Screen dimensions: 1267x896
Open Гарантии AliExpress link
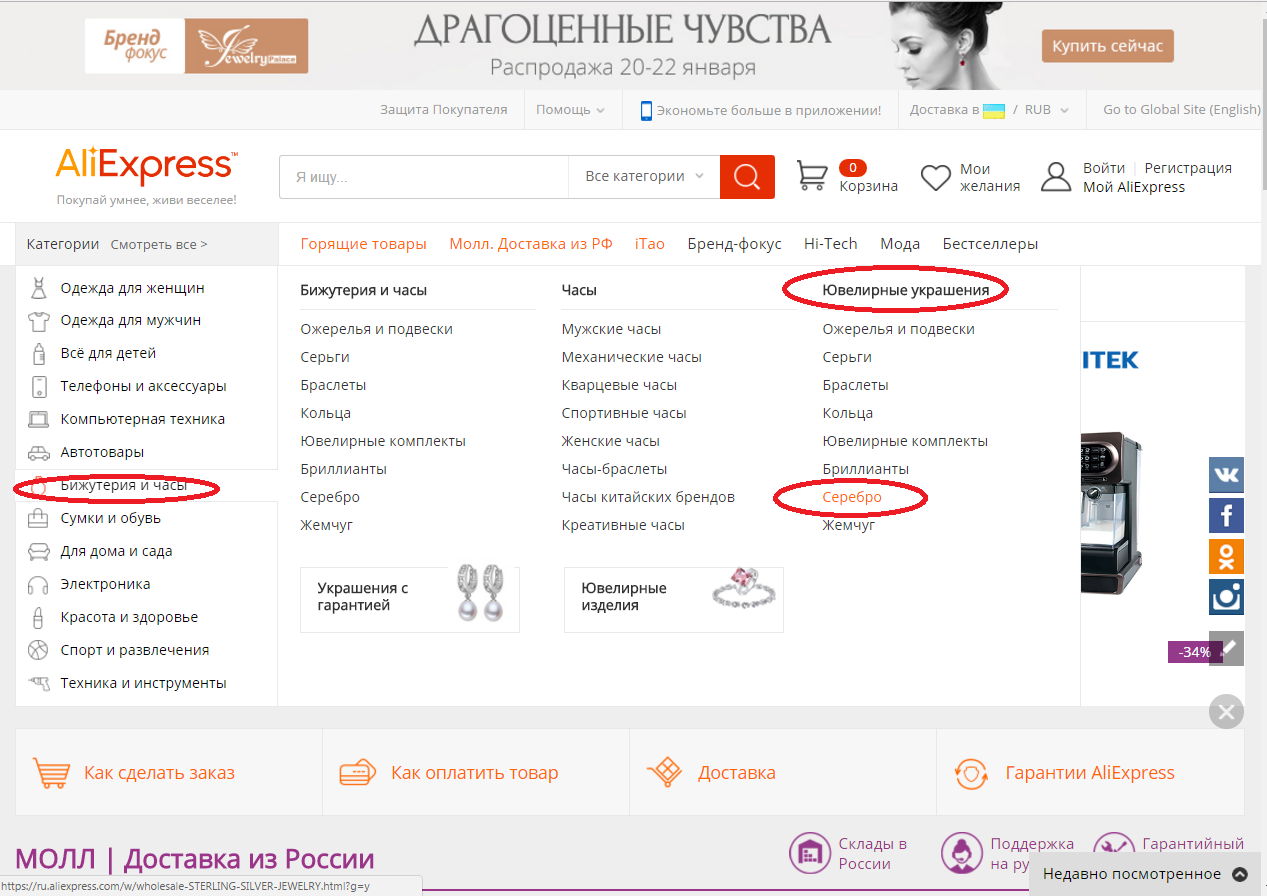coord(1090,773)
